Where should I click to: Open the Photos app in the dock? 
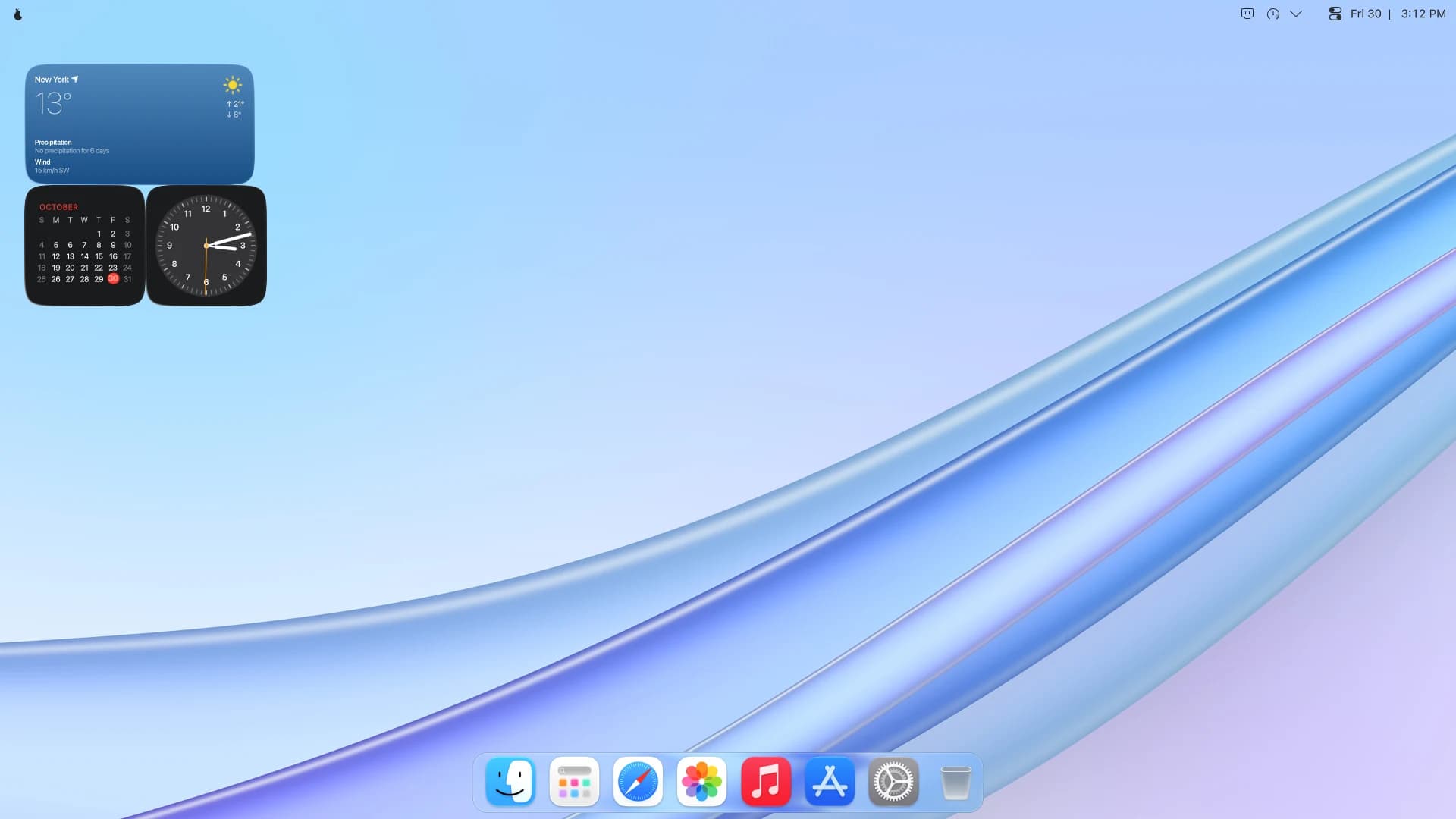[x=701, y=781]
